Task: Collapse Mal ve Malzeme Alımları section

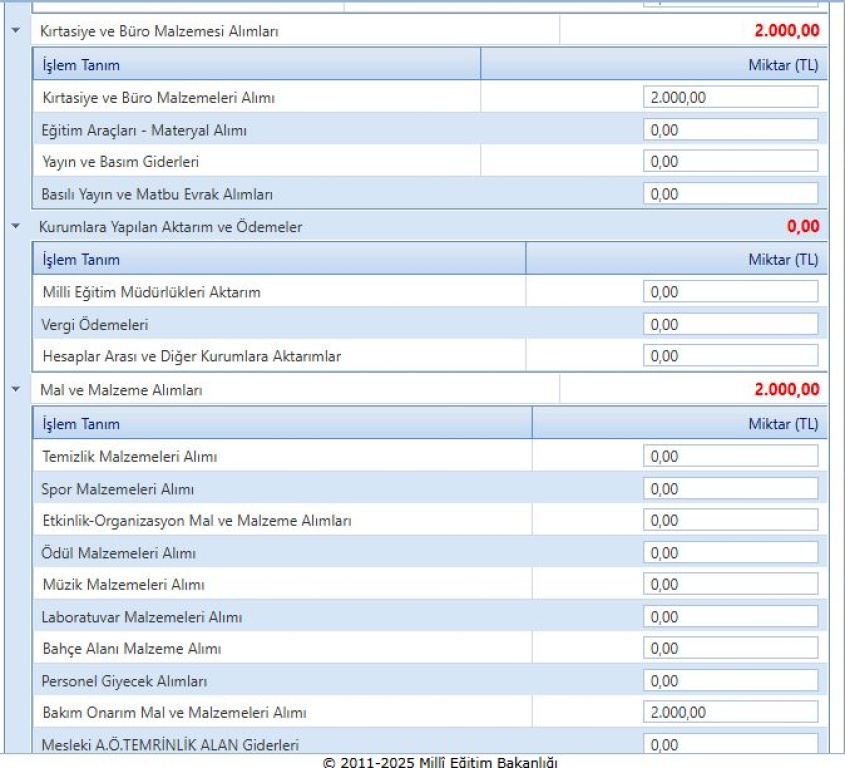Action: coord(15,390)
